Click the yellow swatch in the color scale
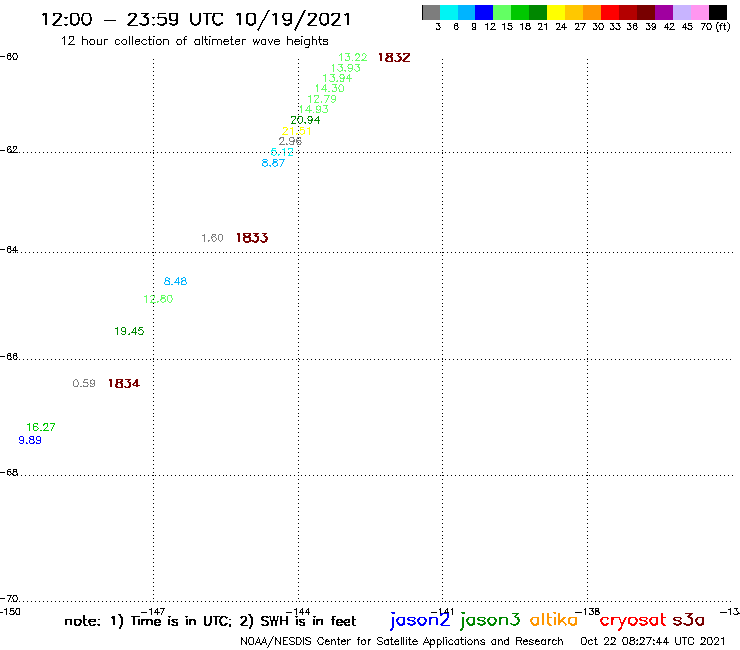 pyautogui.click(x=556, y=12)
